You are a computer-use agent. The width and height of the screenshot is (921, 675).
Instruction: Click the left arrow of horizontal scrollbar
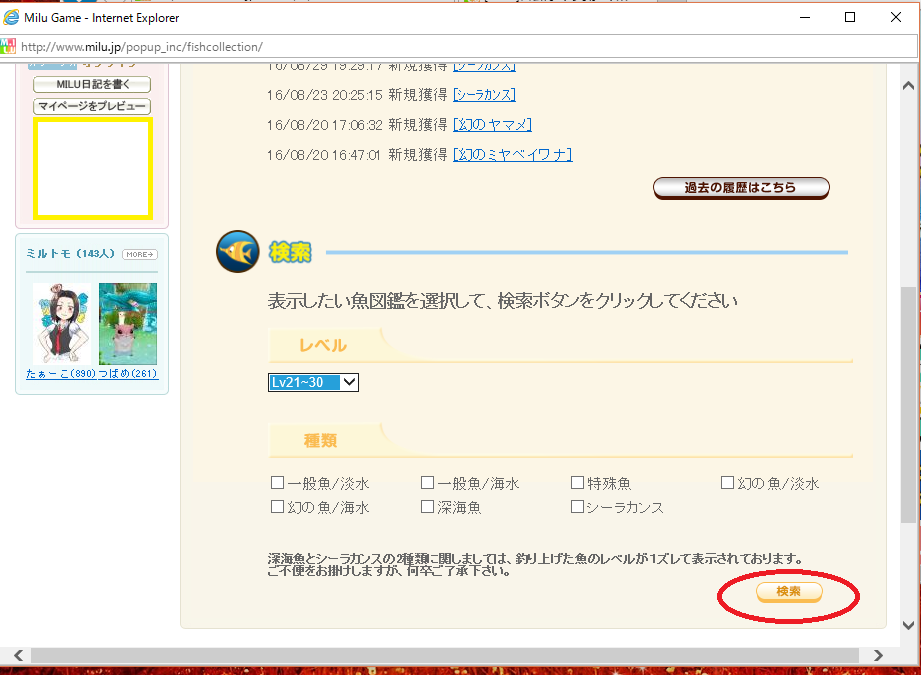click(17, 655)
